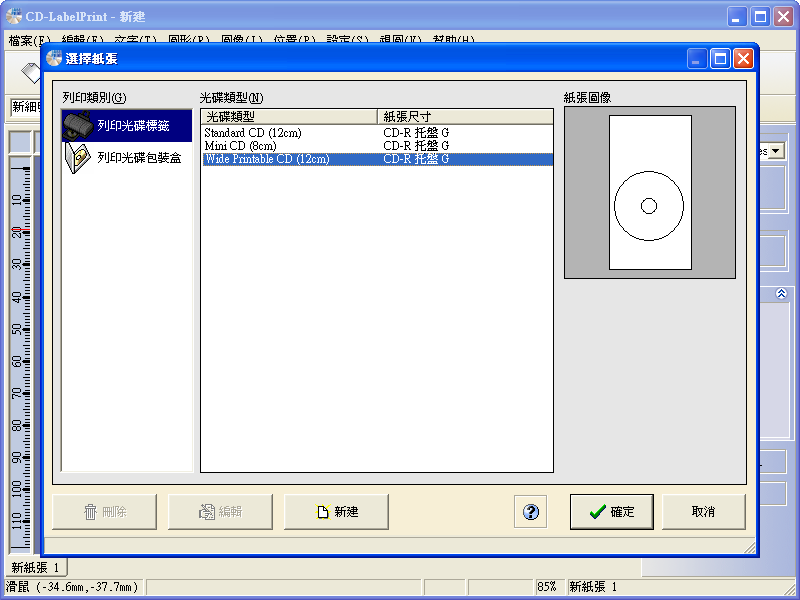Choose the 列印光碟包裝盒 case icon
Screen dimensions: 800x600
78,158
